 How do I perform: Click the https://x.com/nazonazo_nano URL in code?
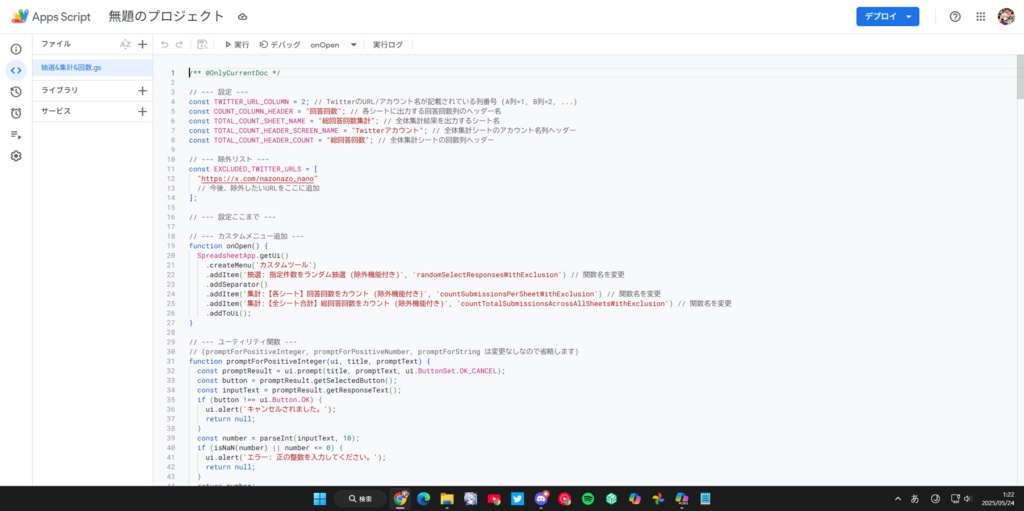pyautogui.click(x=259, y=178)
